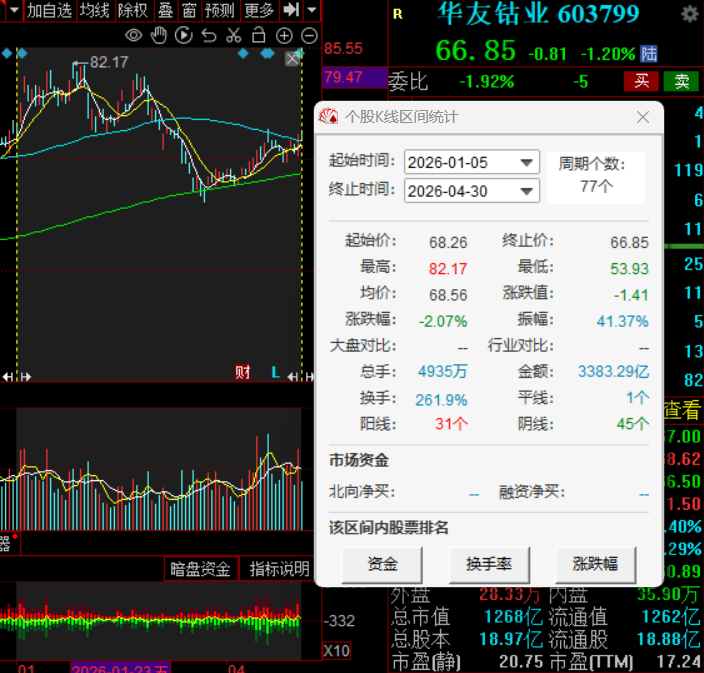Click the arrow-to-bar jump icon in the toolbar
The image size is (704, 673).
click(291, 10)
